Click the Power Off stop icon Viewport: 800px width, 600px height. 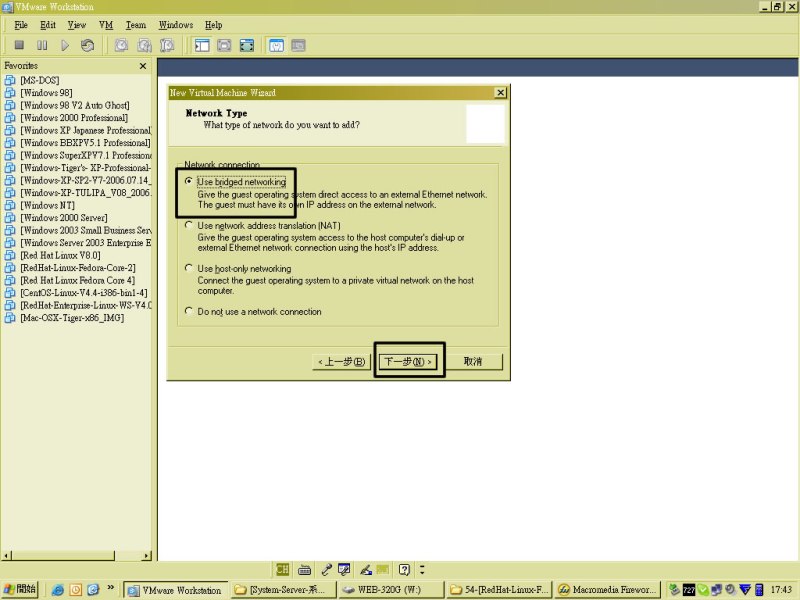point(19,45)
